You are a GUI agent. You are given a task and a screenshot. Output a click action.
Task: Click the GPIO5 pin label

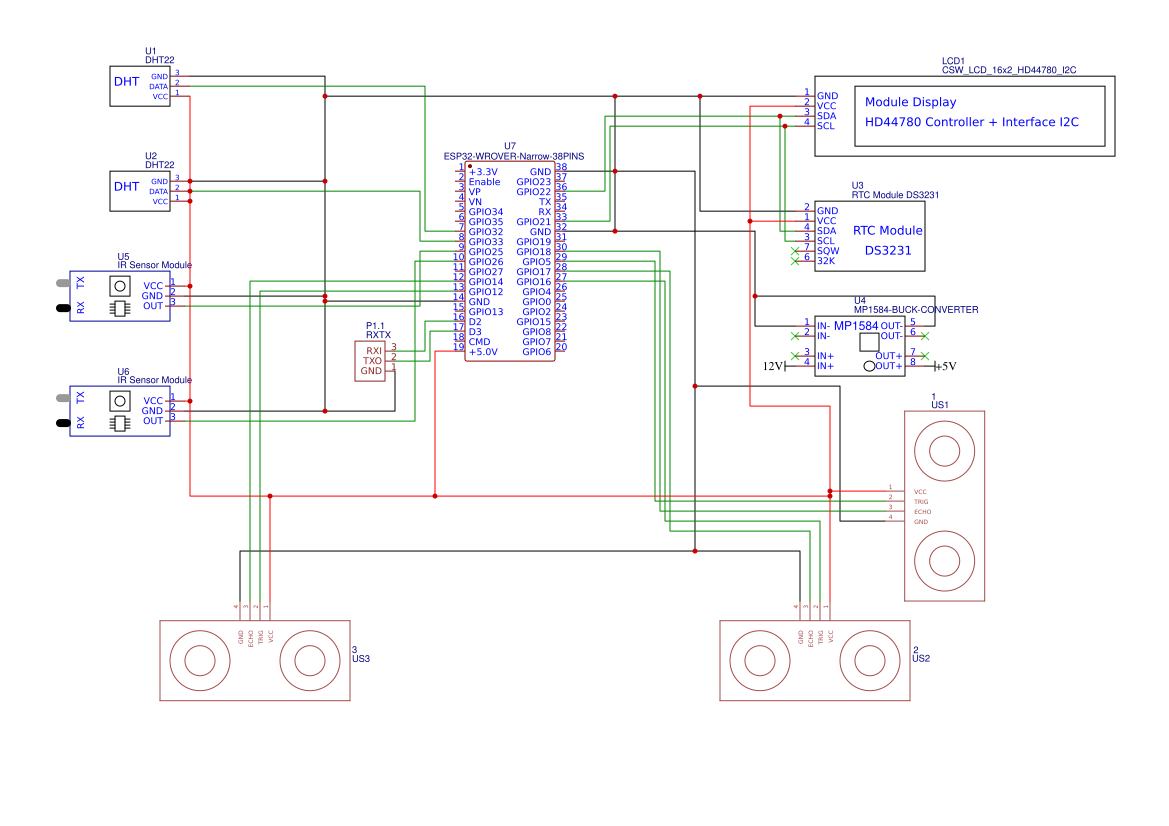pos(537,262)
